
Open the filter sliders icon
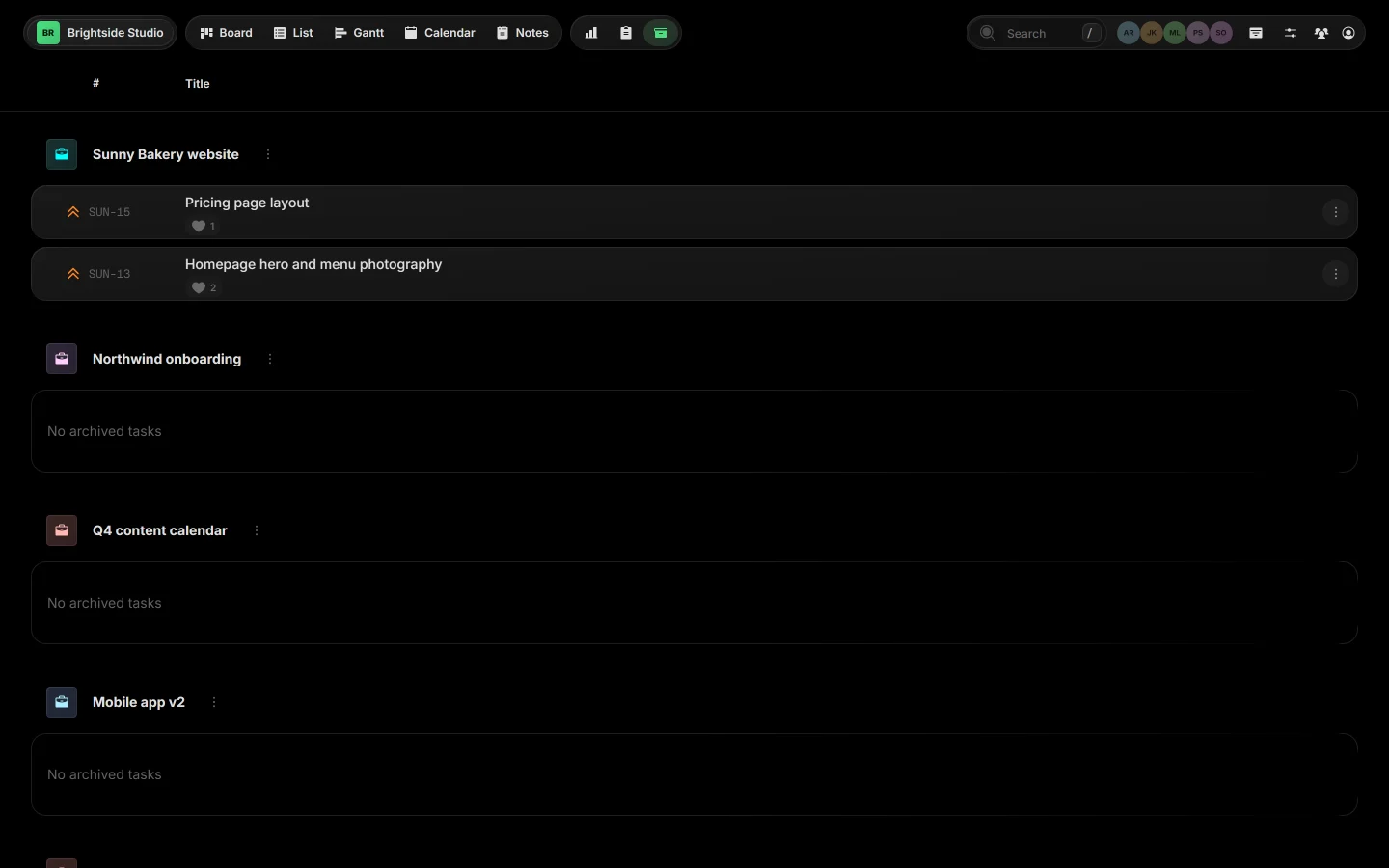[x=1291, y=33]
